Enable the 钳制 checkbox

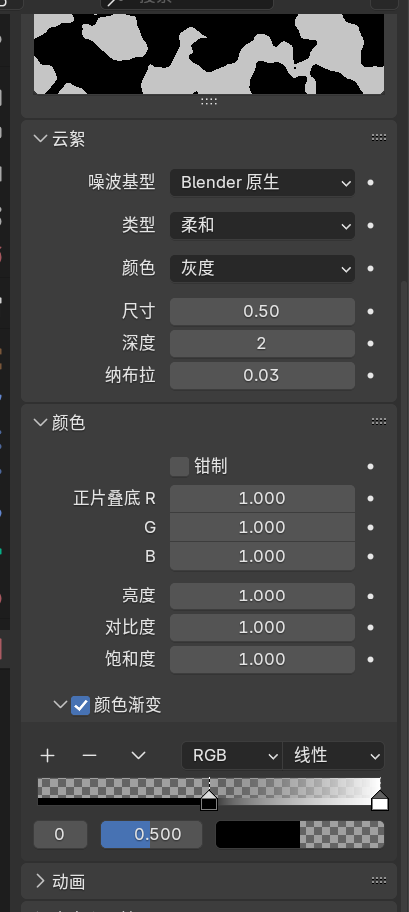179,466
